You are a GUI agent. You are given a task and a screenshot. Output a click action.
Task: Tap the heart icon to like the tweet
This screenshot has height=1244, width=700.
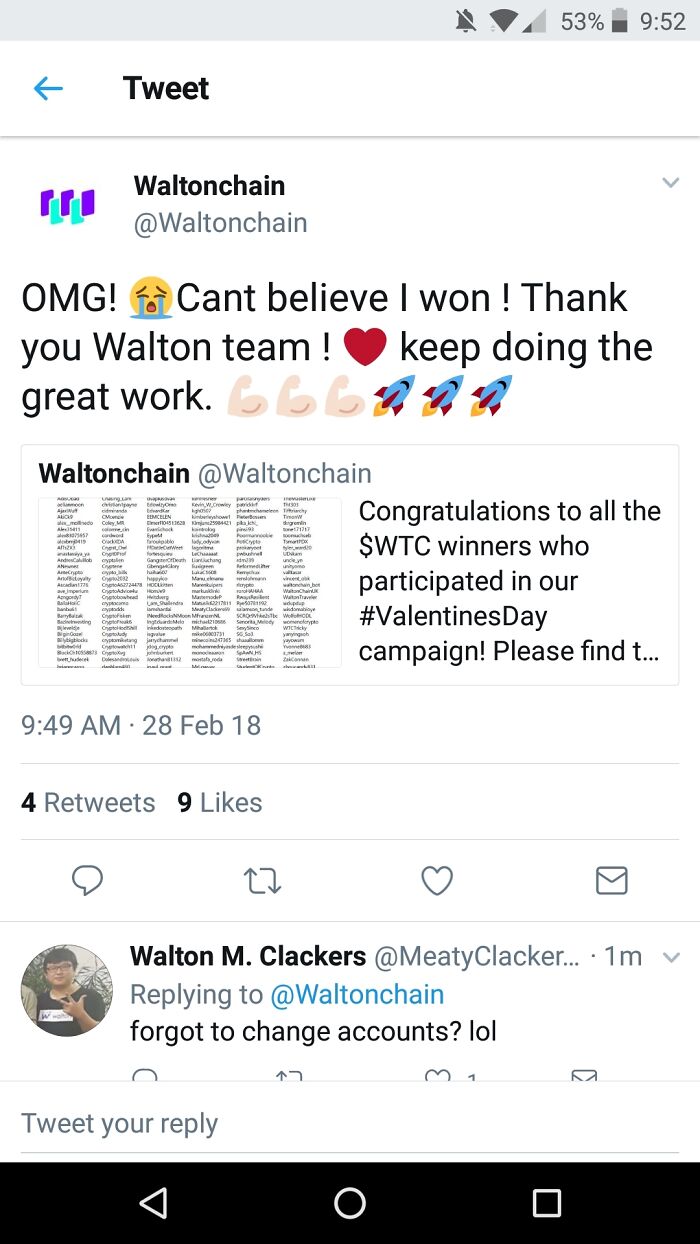pos(436,880)
